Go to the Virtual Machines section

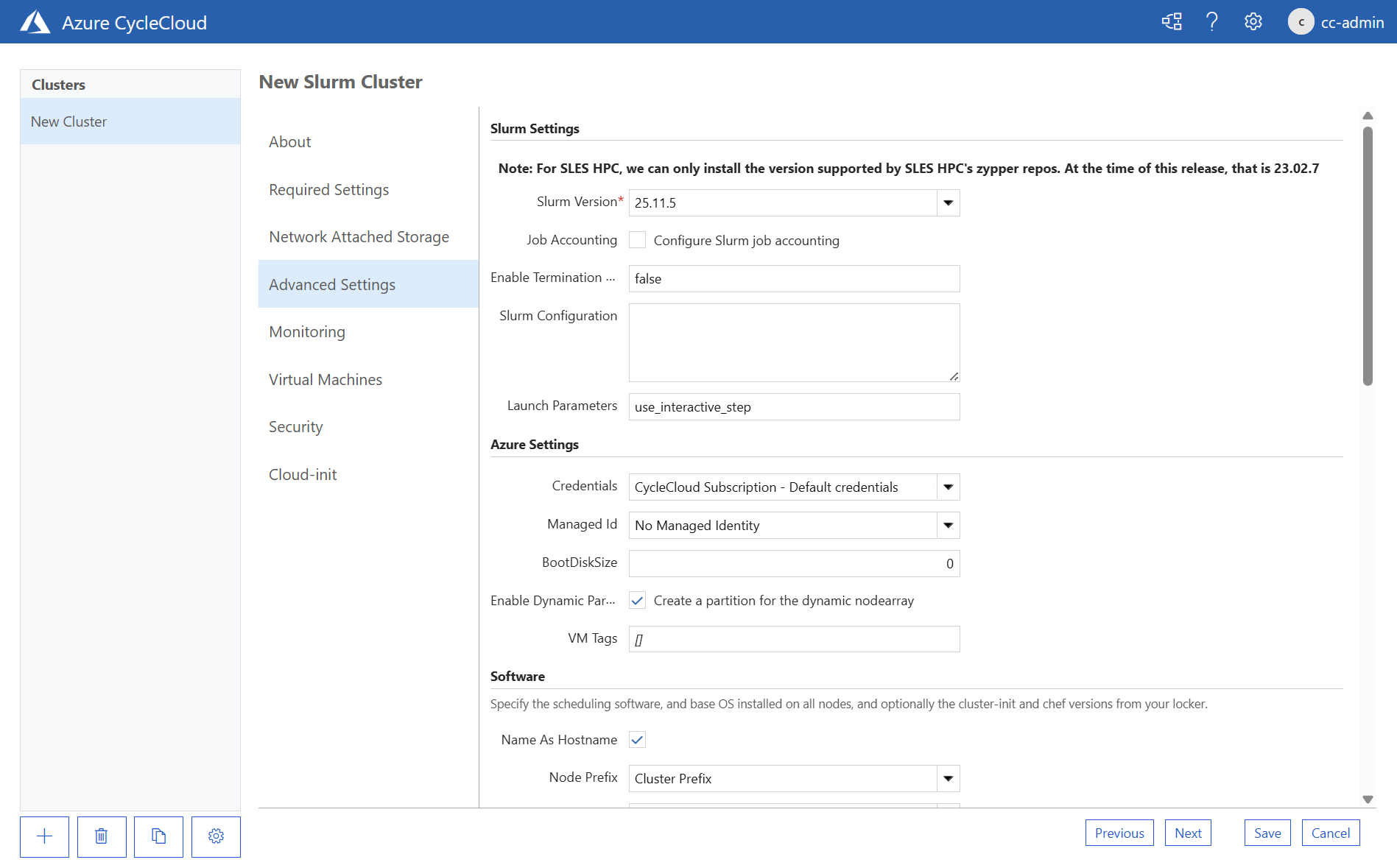368,379
